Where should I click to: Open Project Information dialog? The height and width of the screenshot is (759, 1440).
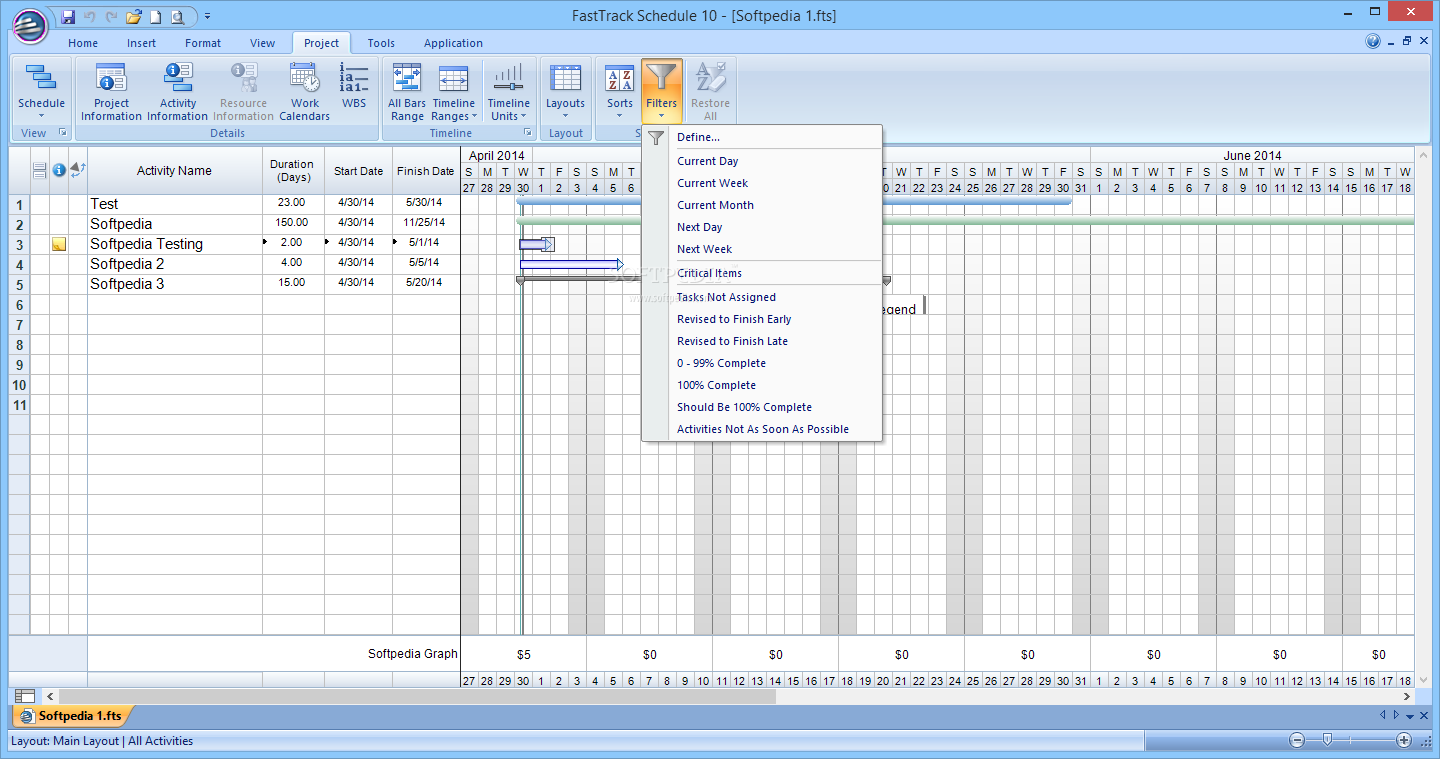coord(111,92)
